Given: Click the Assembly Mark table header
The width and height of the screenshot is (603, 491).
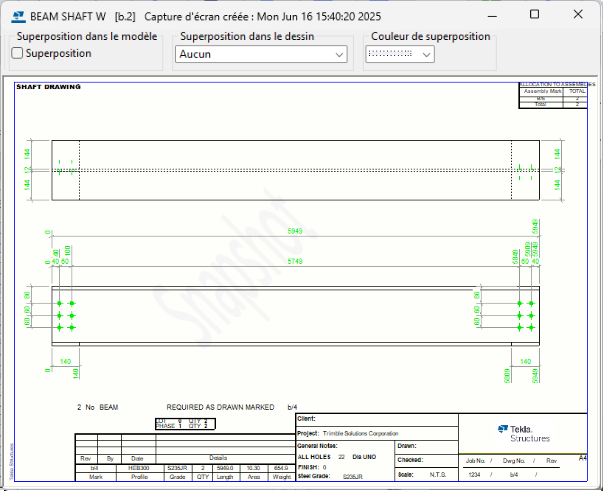Looking at the screenshot, I should (x=541, y=92).
